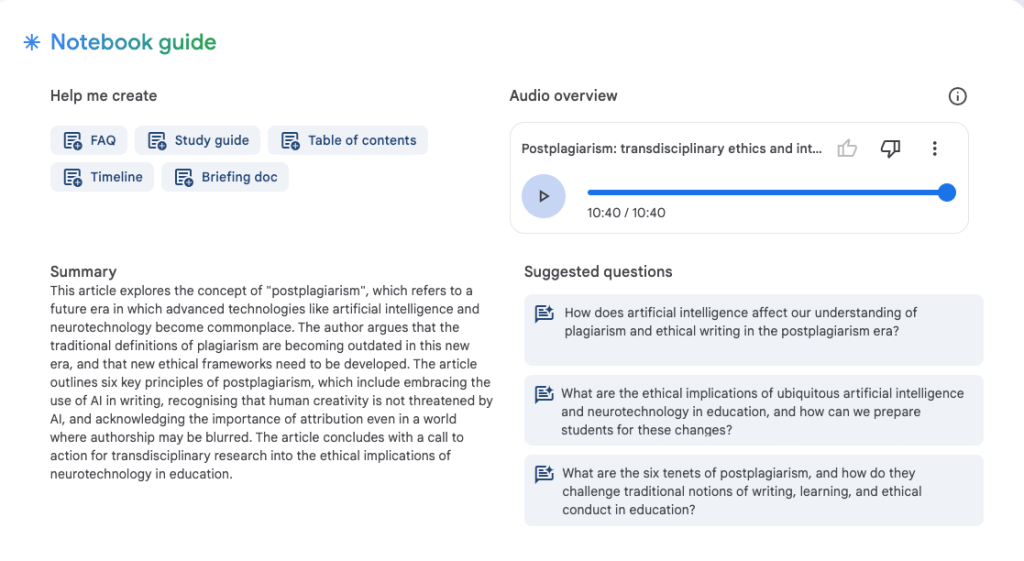Image resolution: width=1024 pixels, height=561 pixels.
Task: Give thumbs down to audio overview
Action: (890, 149)
